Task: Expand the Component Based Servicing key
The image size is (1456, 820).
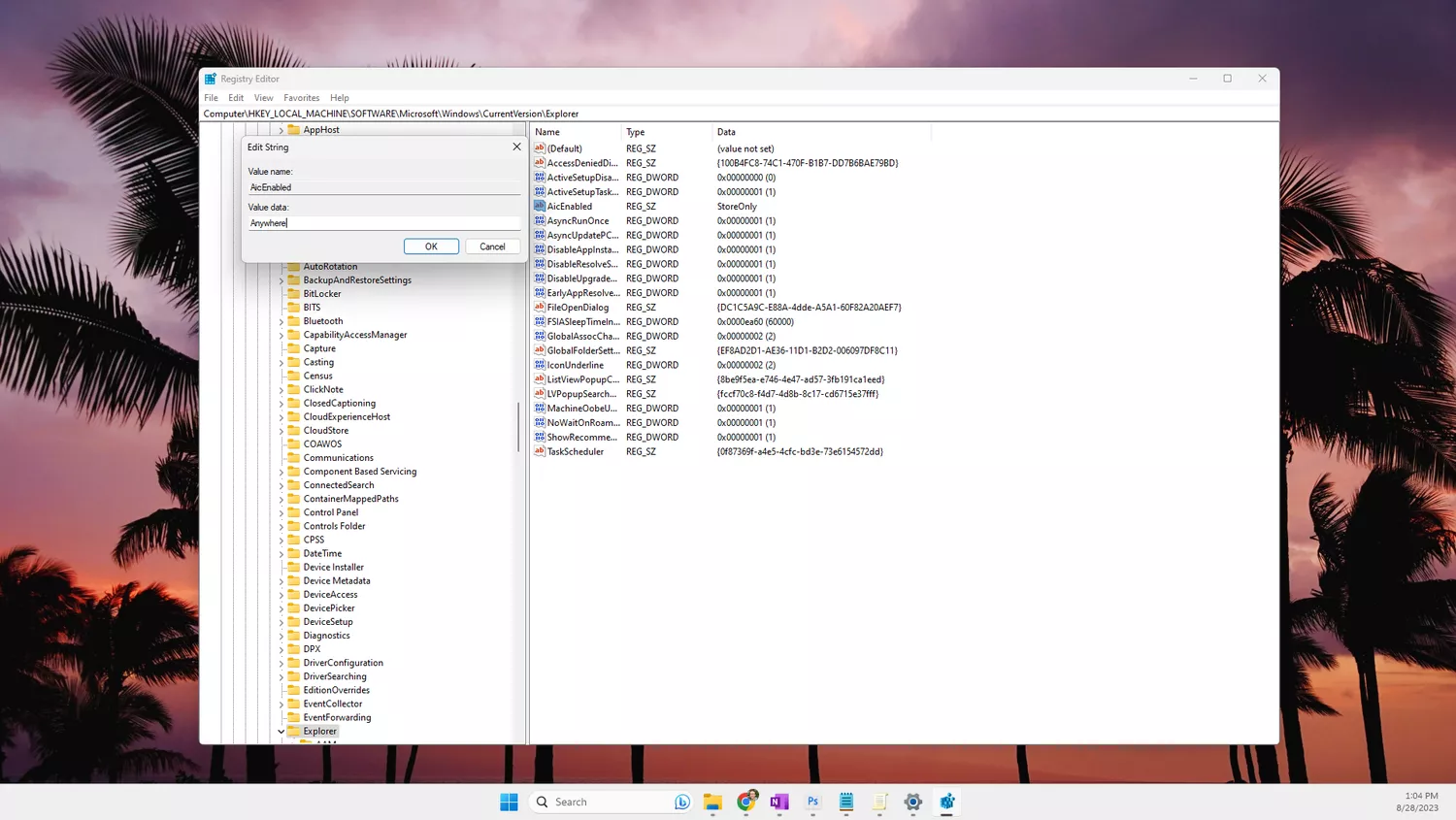Action: (x=281, y=472)
